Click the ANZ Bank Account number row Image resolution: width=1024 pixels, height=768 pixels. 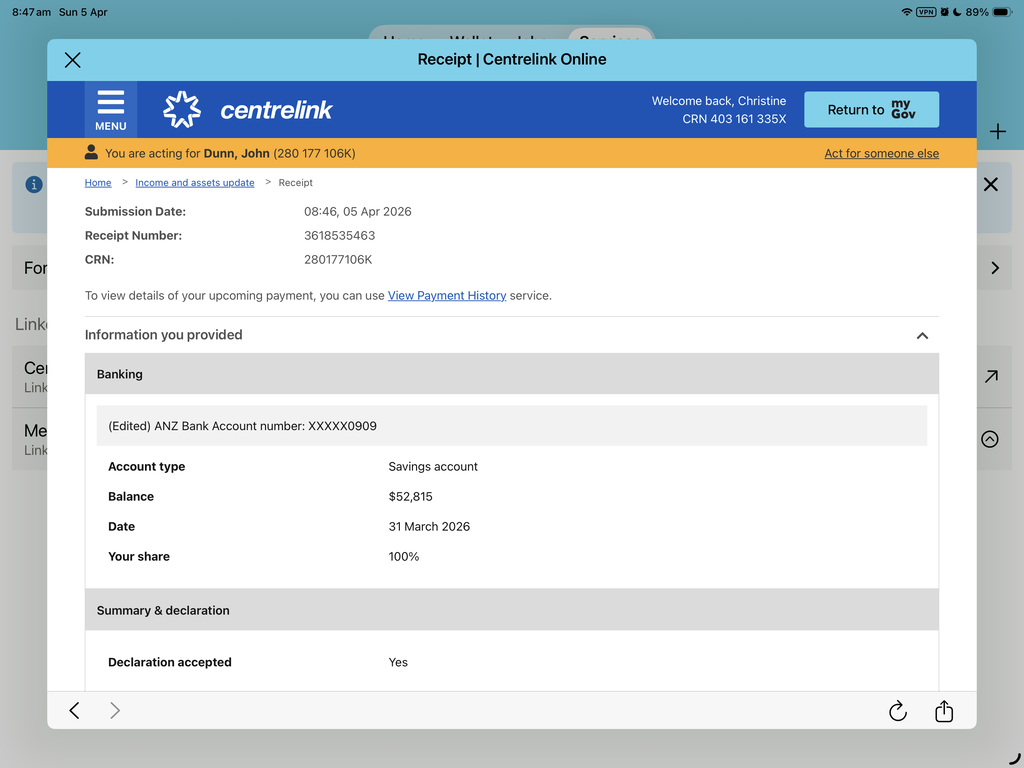(x=512, y=426)
